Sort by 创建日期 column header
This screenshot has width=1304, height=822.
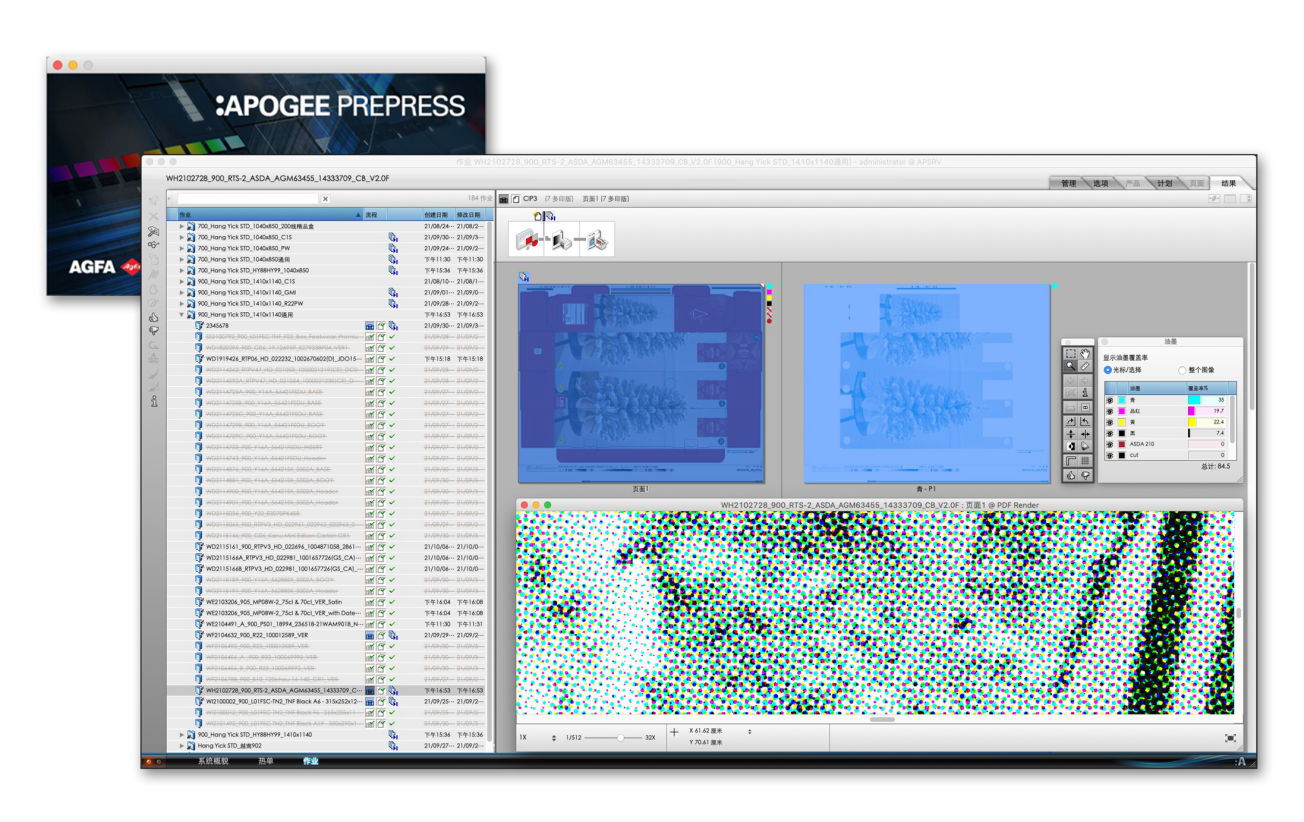point(438,215)
